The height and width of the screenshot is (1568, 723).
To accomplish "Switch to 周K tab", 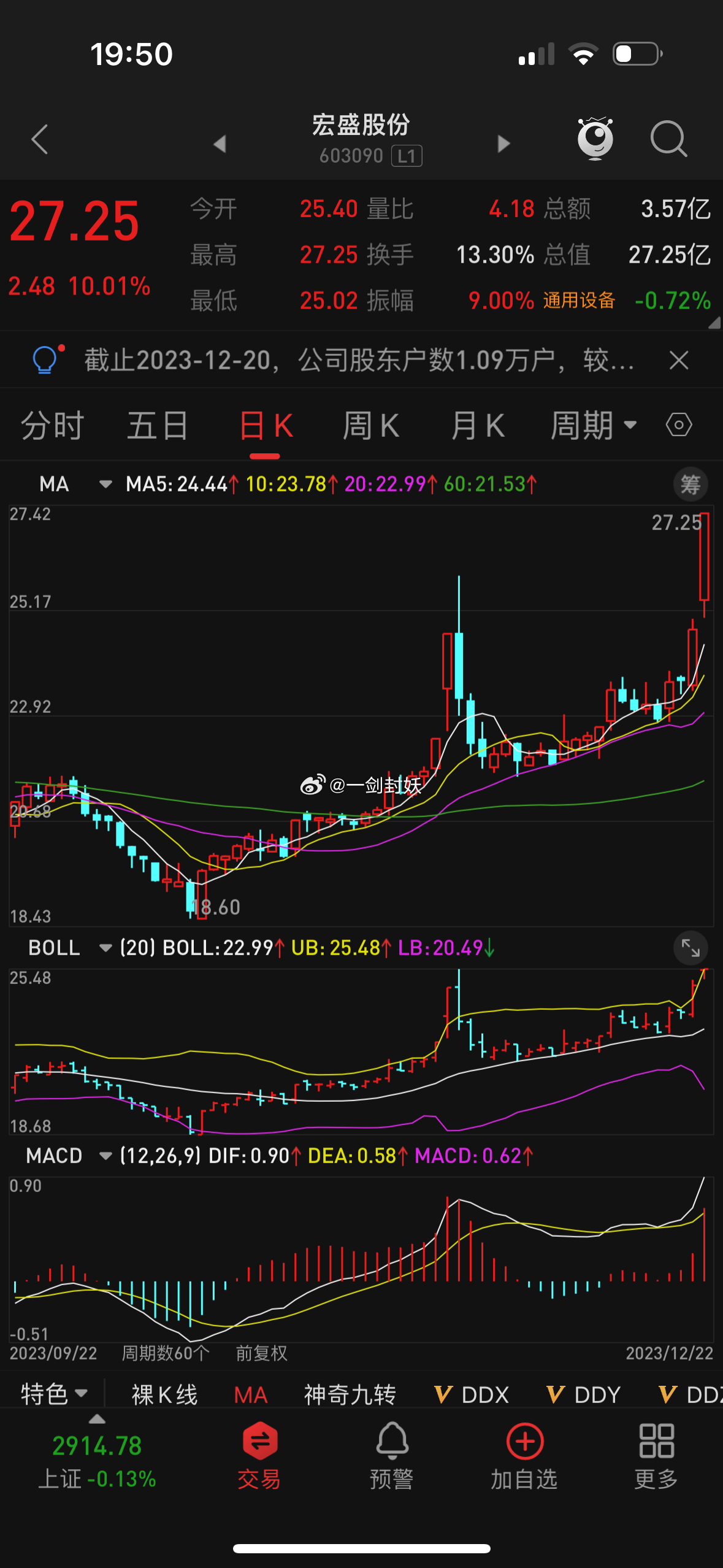I will coord(370,426).
